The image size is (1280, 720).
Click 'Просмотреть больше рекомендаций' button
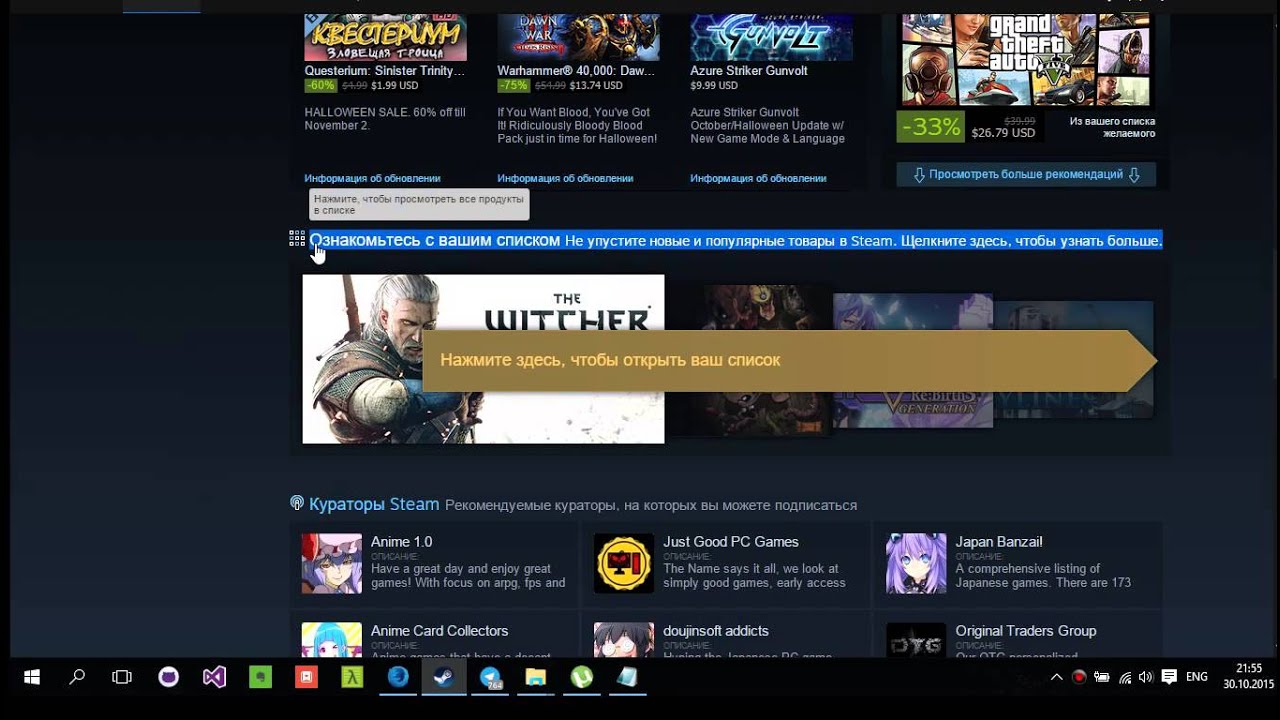tap(1026, 174)
